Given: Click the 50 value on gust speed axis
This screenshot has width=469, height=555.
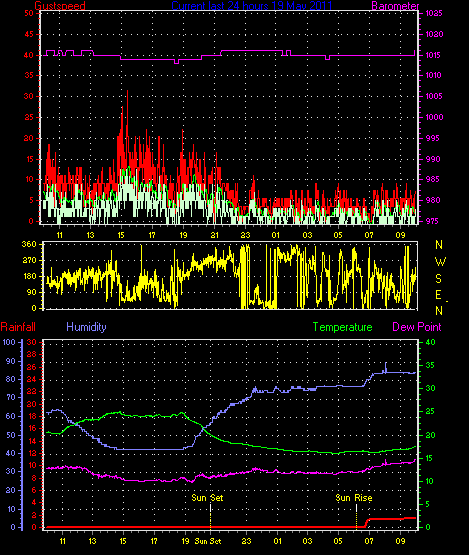Looking at the screenshot, I should click(29, 13).
